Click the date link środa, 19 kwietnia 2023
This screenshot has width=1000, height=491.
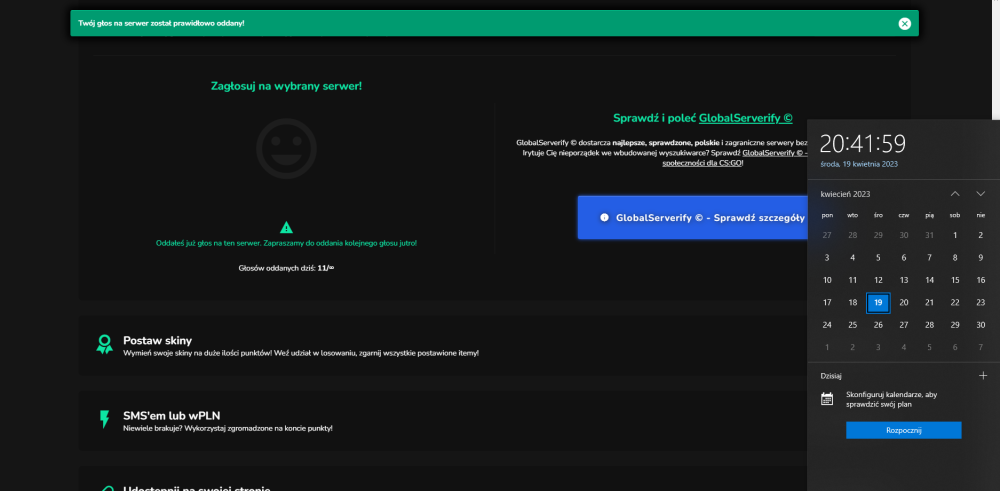(859, 164)
